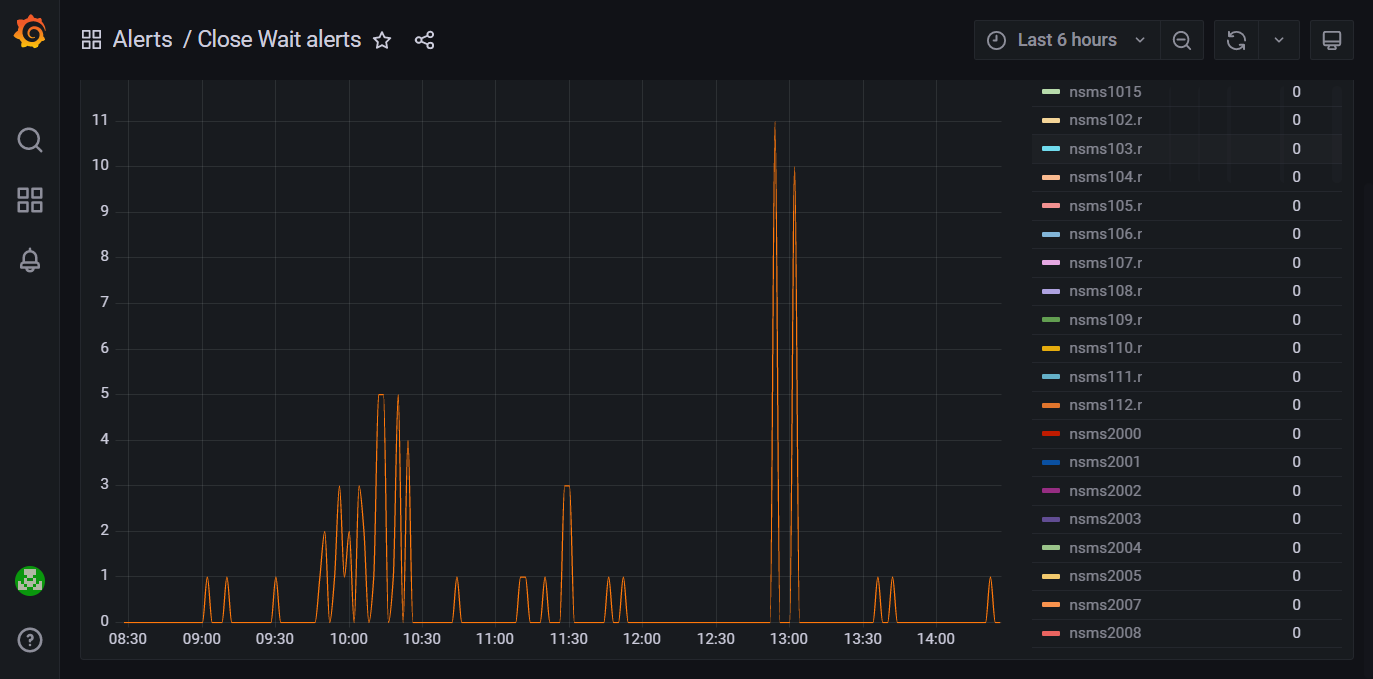Click the user avatar in sidebar
1373x679 pixels.
pos(30,580)
